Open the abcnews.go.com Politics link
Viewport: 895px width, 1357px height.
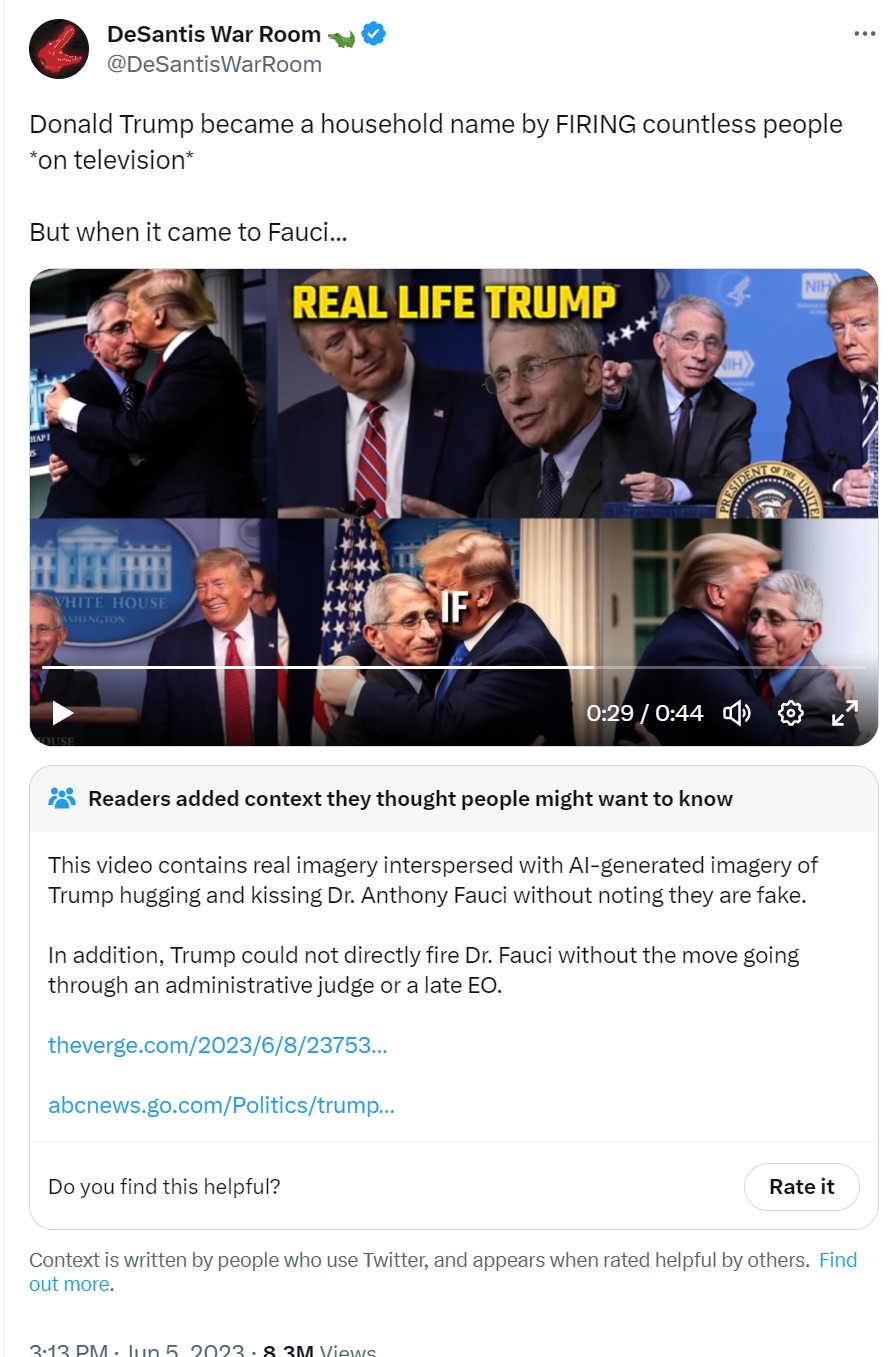(x=221, y=1106)
